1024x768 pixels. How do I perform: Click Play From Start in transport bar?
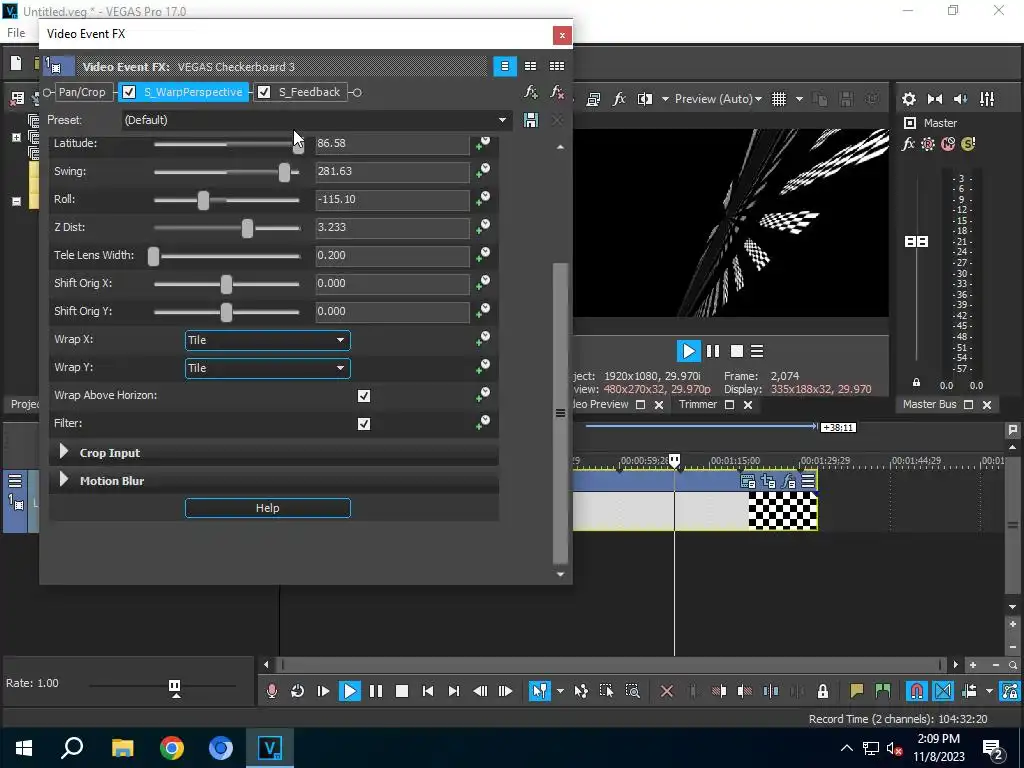(323, 691)
